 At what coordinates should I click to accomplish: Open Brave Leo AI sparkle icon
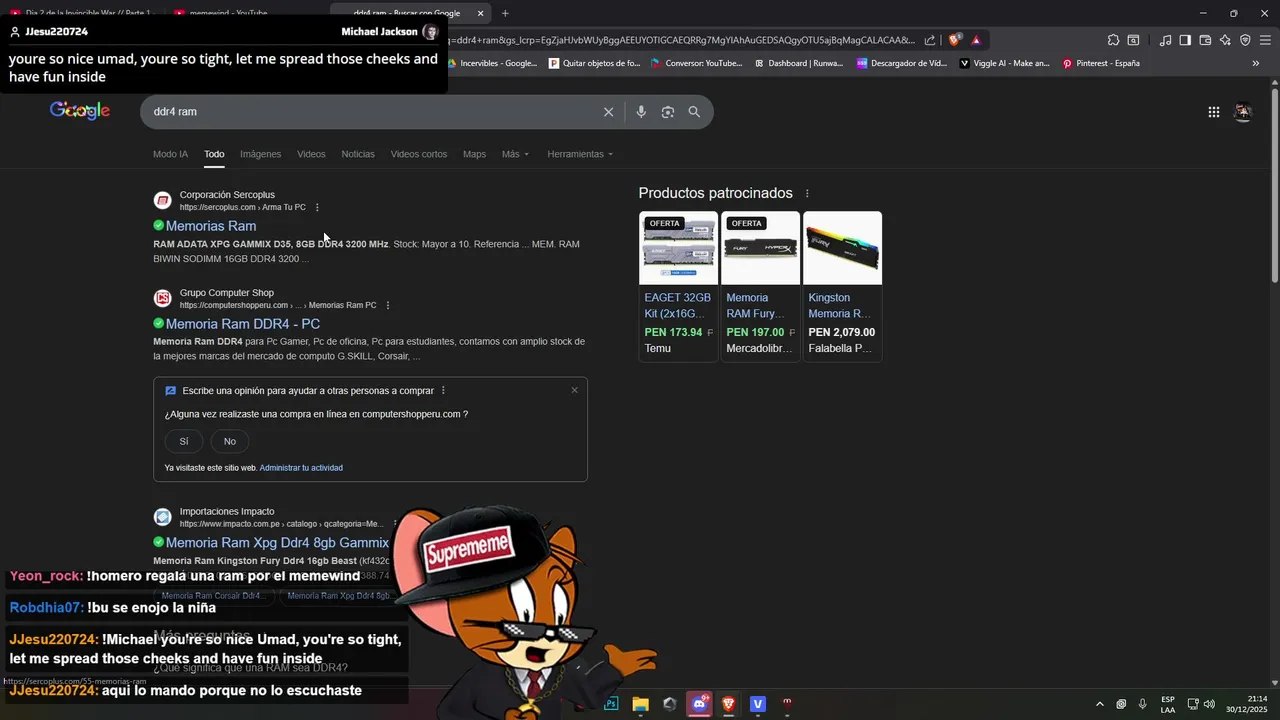pyautogui.click(x=1225, y=40)
